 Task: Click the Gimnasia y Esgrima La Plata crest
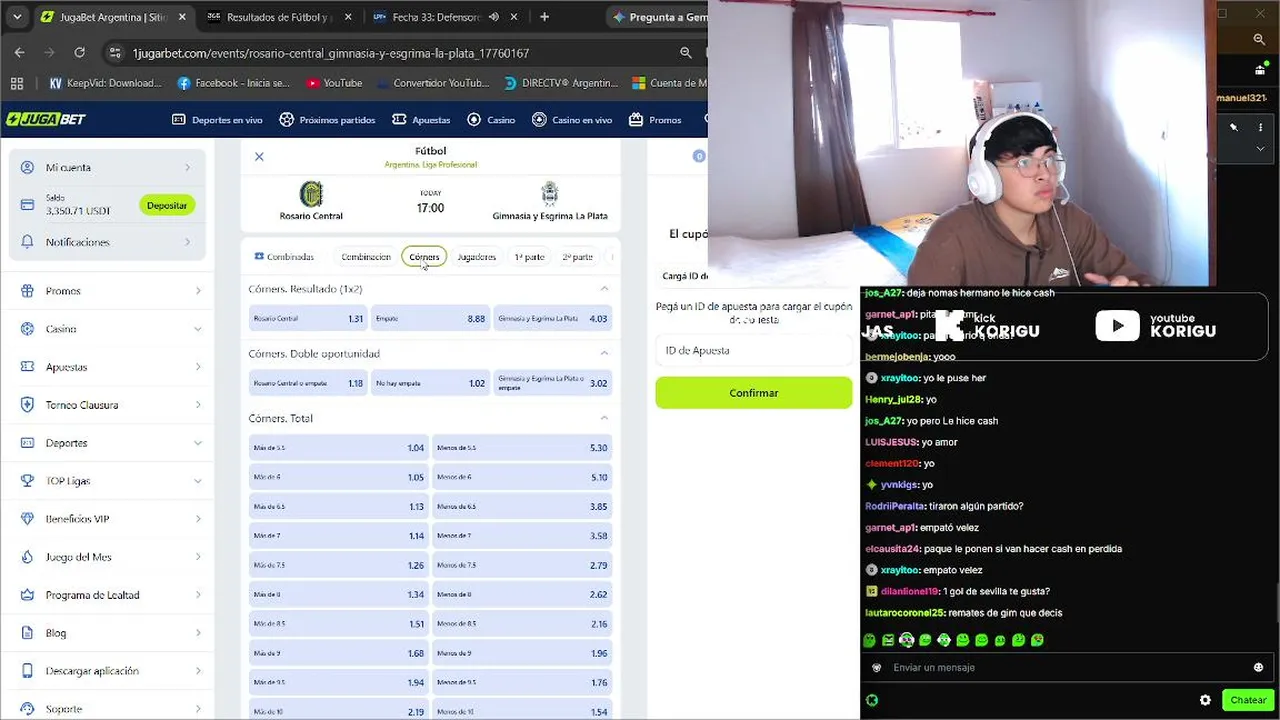pos(549,193)
